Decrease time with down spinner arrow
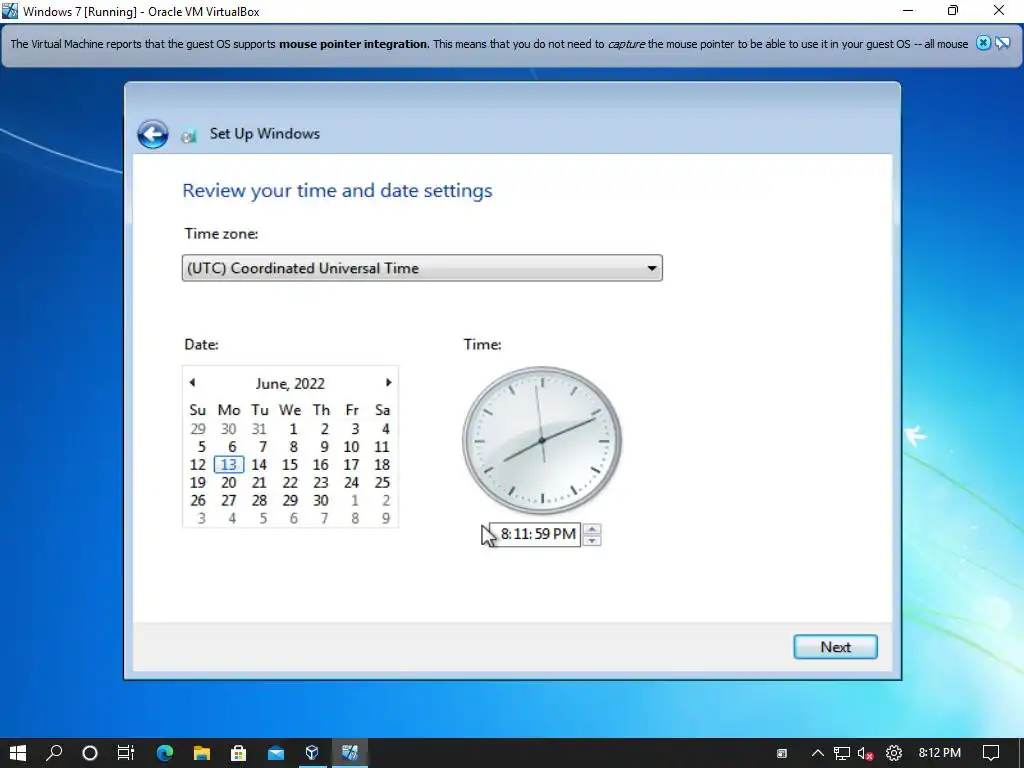The width and height of the screenshot is (1024, 768). (592, 540)
